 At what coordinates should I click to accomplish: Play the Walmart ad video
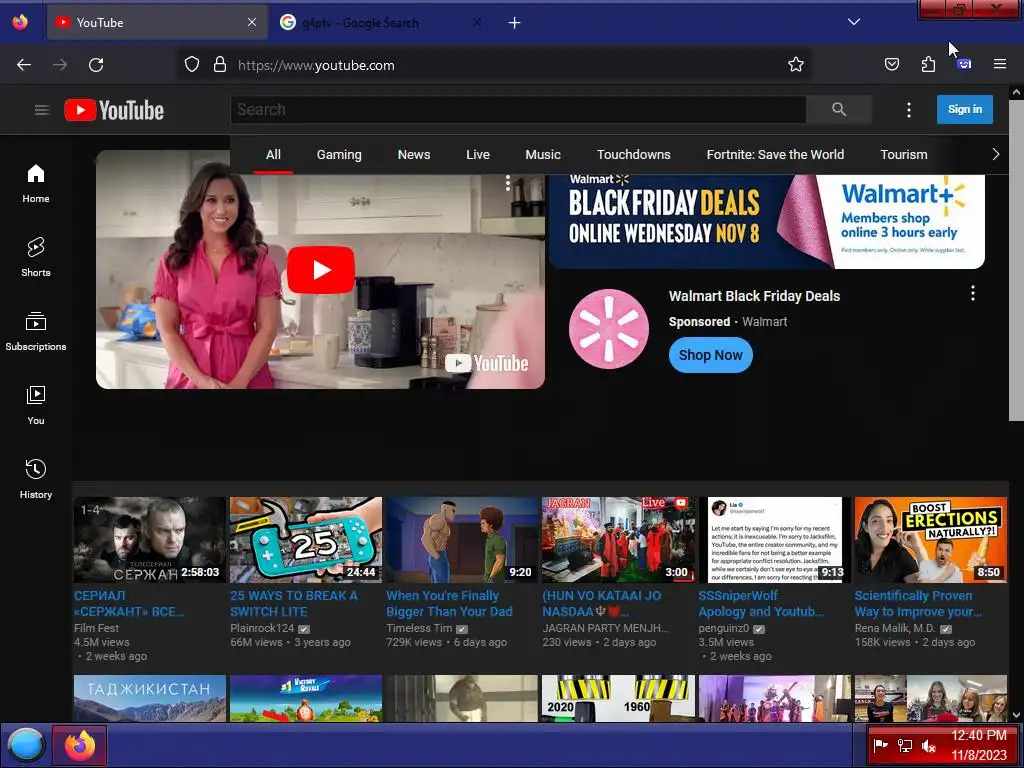pyautogui.click(x=321, y=270)
